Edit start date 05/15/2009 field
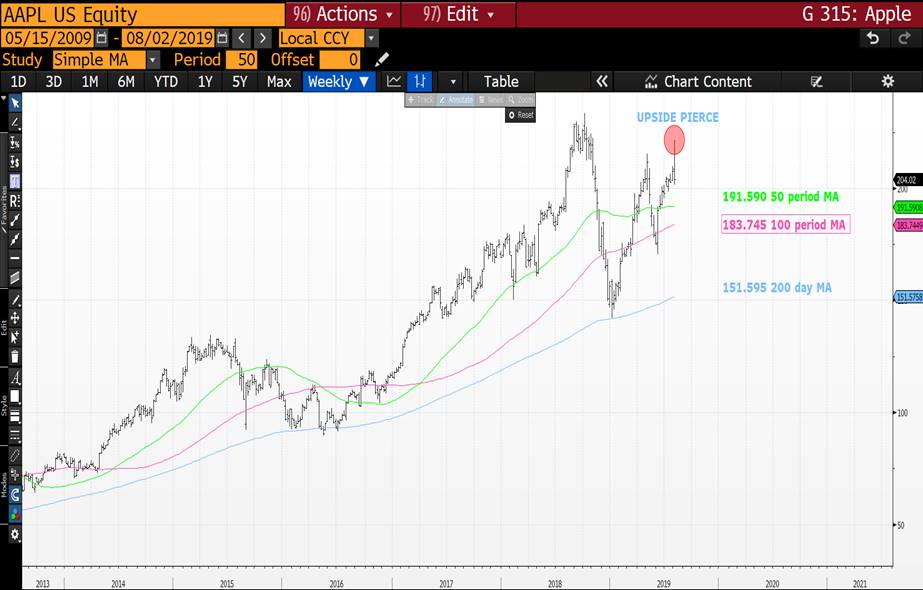923x590 pixels. point(48,38)
